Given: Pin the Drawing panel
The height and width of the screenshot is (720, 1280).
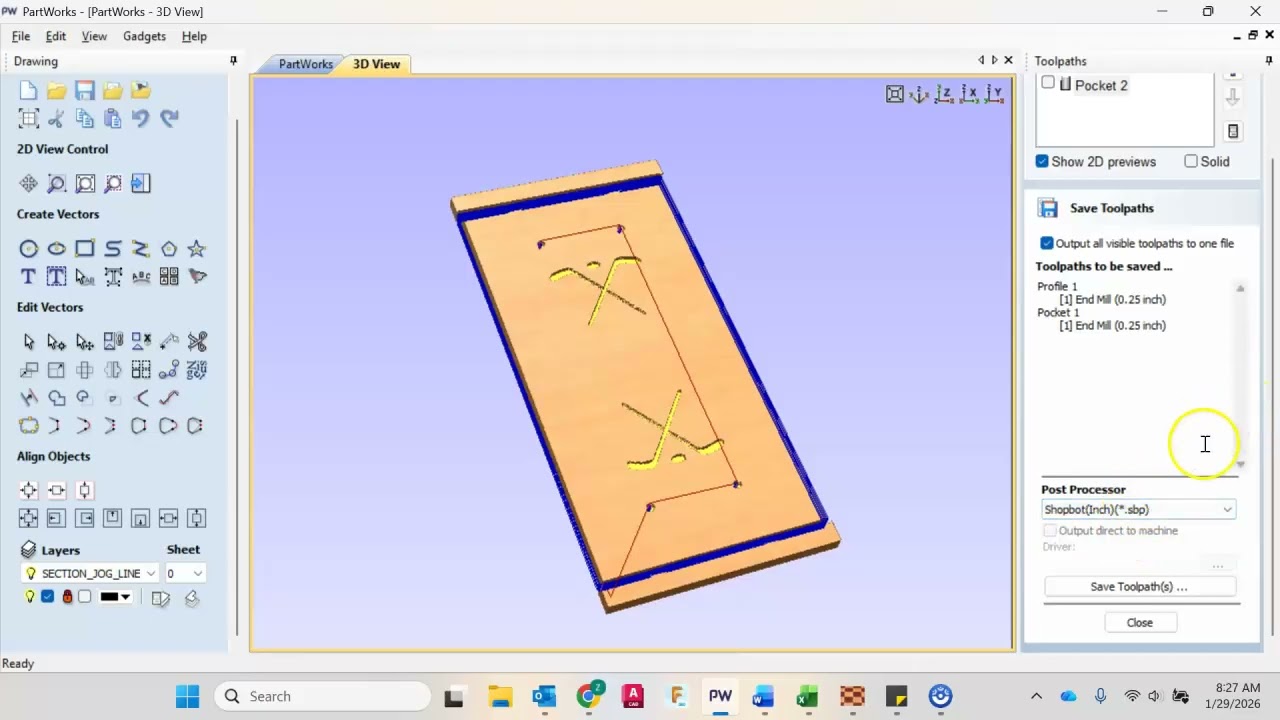Looking at the screenshot, I should tap(233, 61).
